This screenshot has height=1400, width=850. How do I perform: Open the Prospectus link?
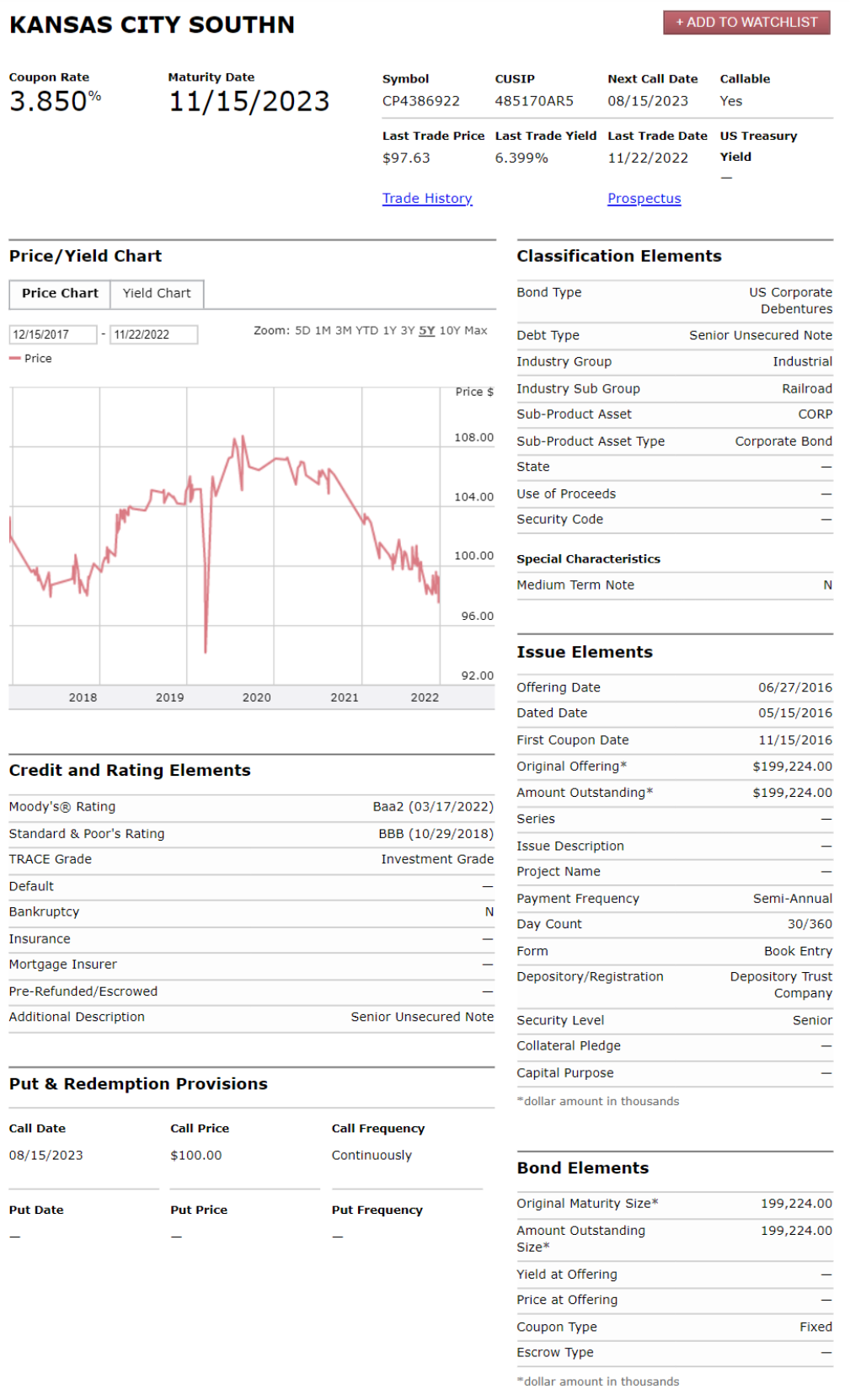click(644, 198)
